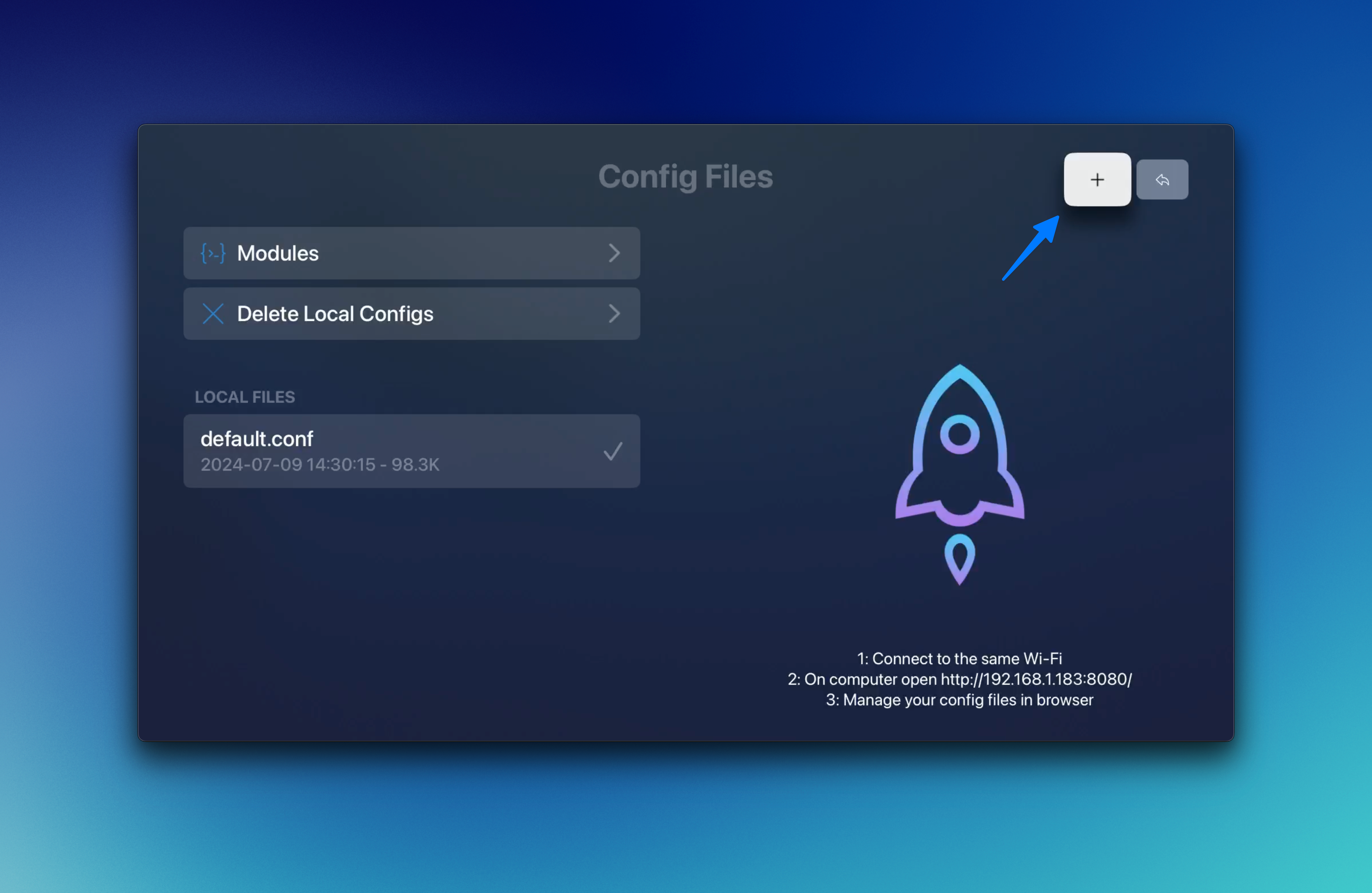
Task: Click the 'On computer open' instruction text
Action: [871, 679]
